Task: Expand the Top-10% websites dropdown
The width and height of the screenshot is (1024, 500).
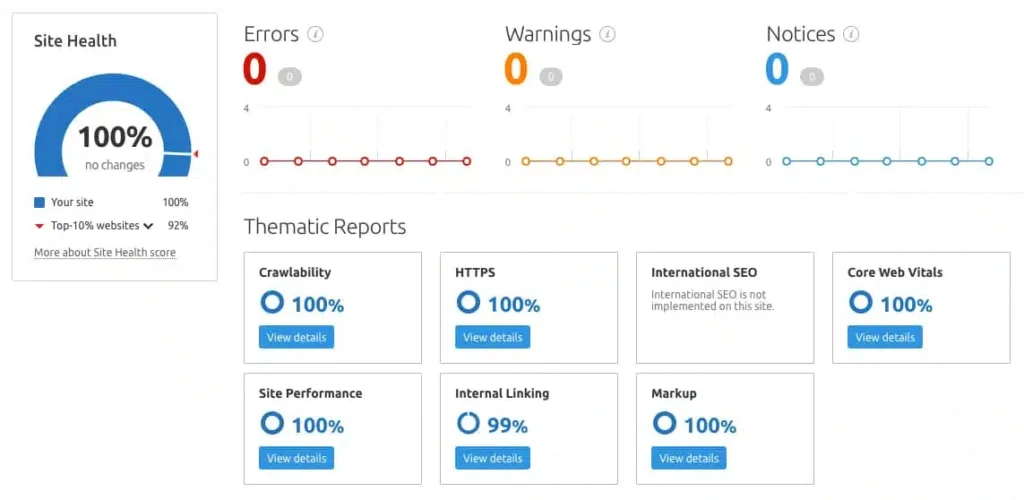Action: tap(148, 226)
